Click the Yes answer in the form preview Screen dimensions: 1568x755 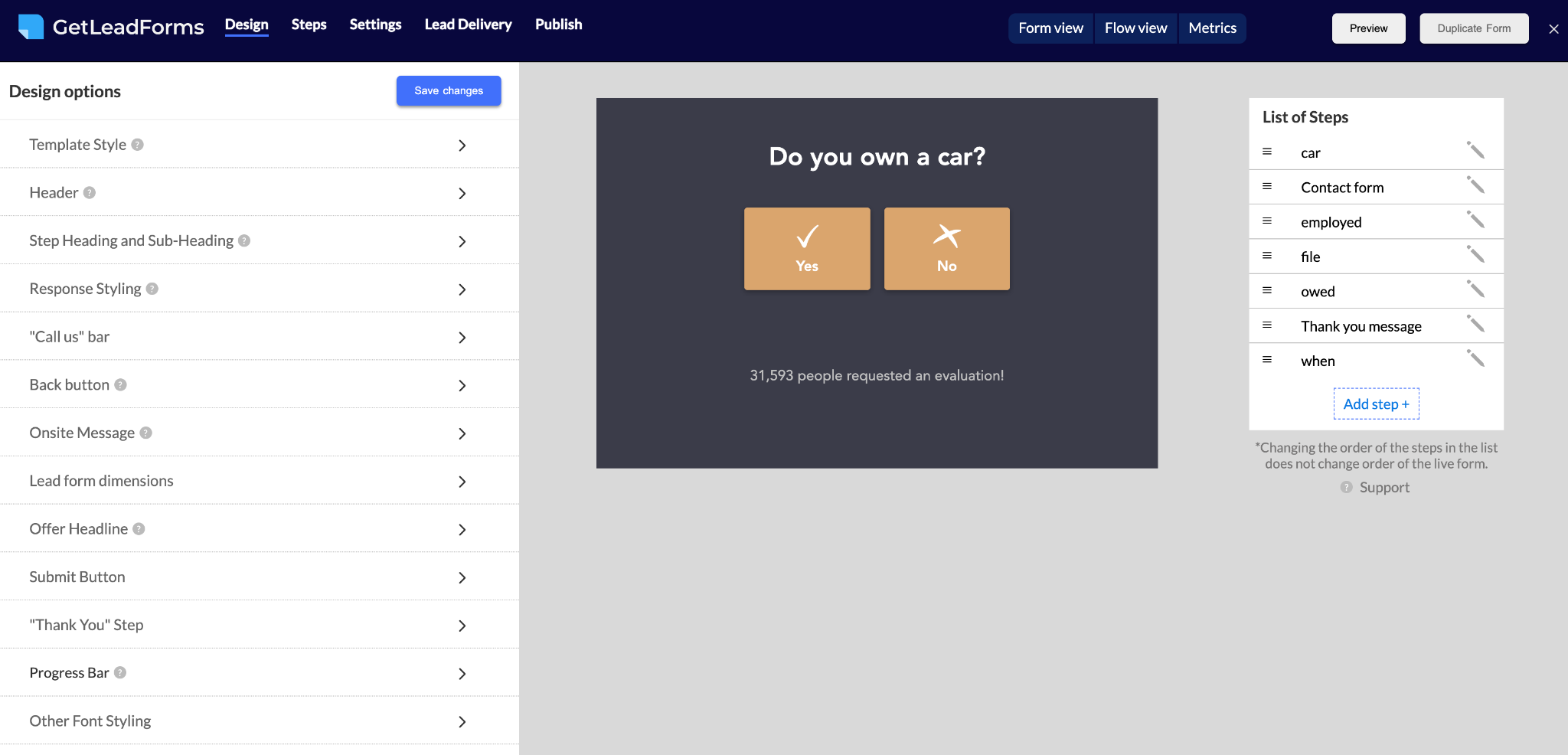pyautogui.click(x=807, y=248)
